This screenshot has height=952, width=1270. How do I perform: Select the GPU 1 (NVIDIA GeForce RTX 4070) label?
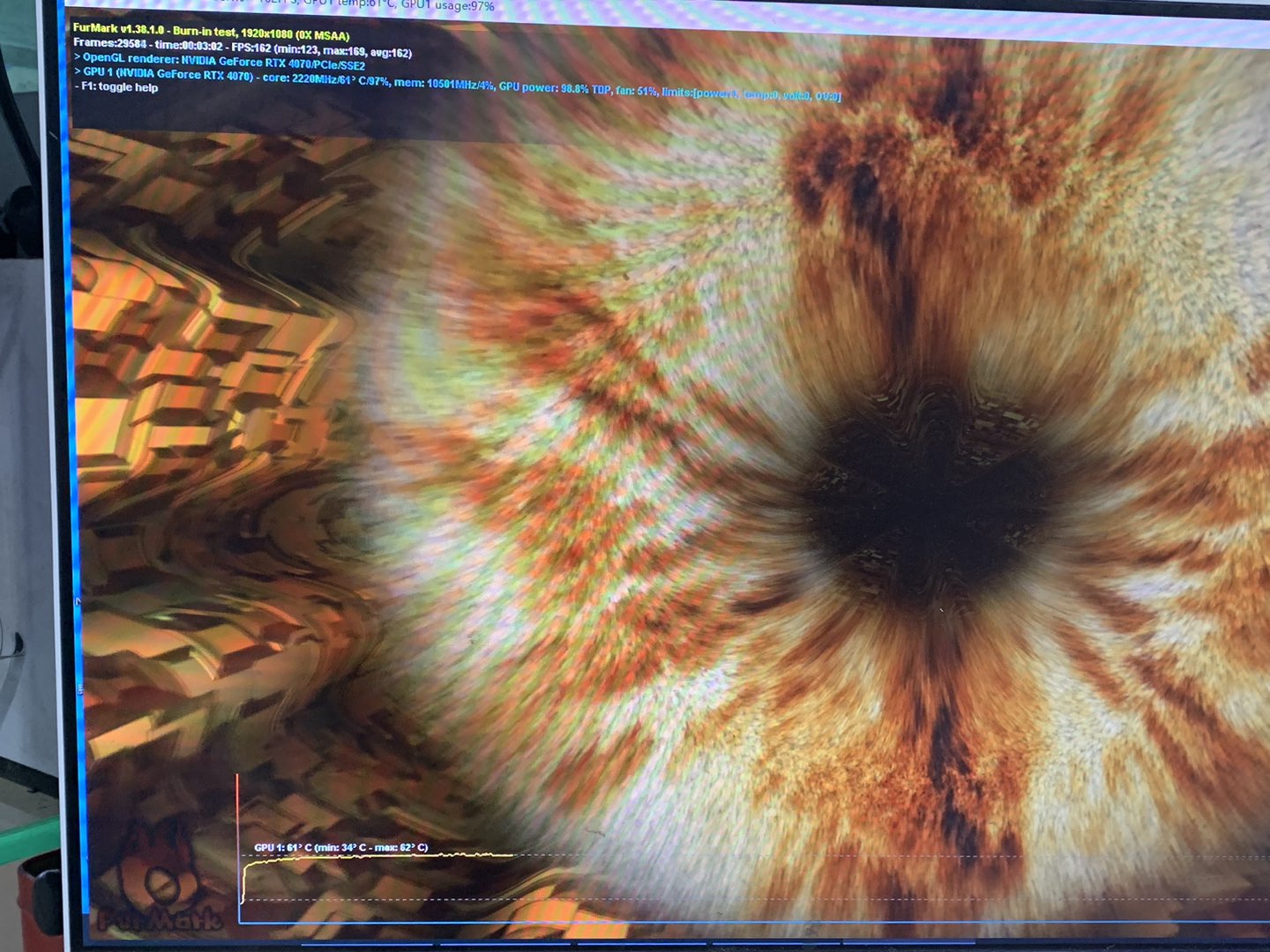(168, 74)
